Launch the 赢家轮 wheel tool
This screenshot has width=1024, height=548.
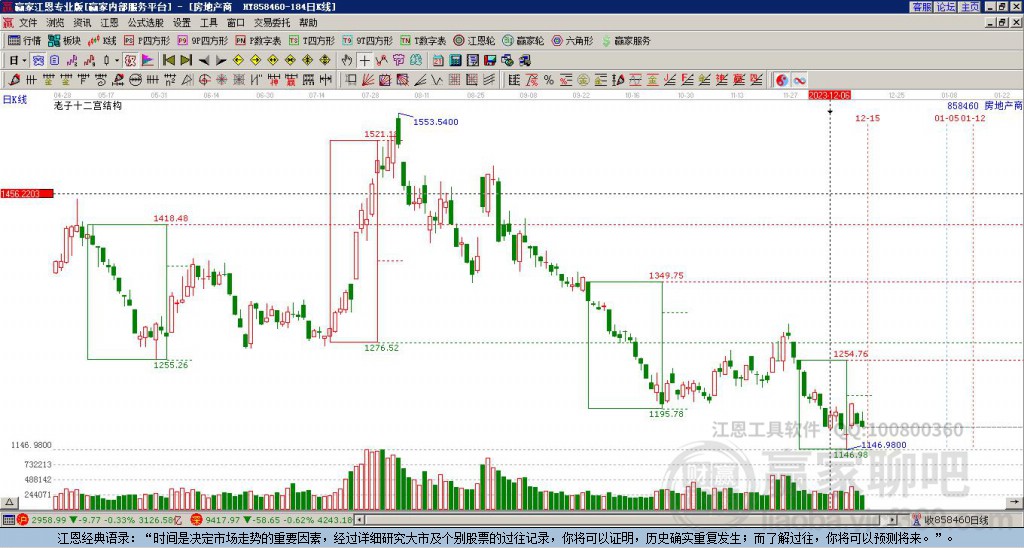(x=523, y=40)
